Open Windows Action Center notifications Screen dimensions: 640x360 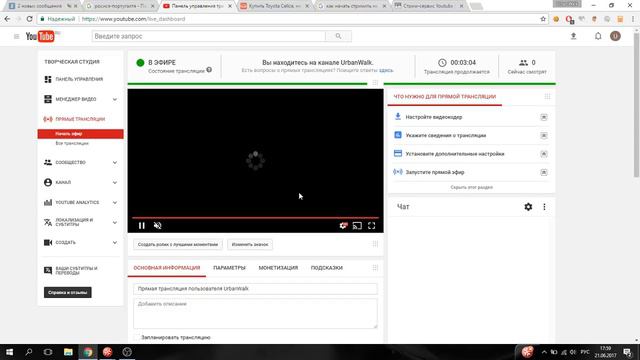click(627, 352)
